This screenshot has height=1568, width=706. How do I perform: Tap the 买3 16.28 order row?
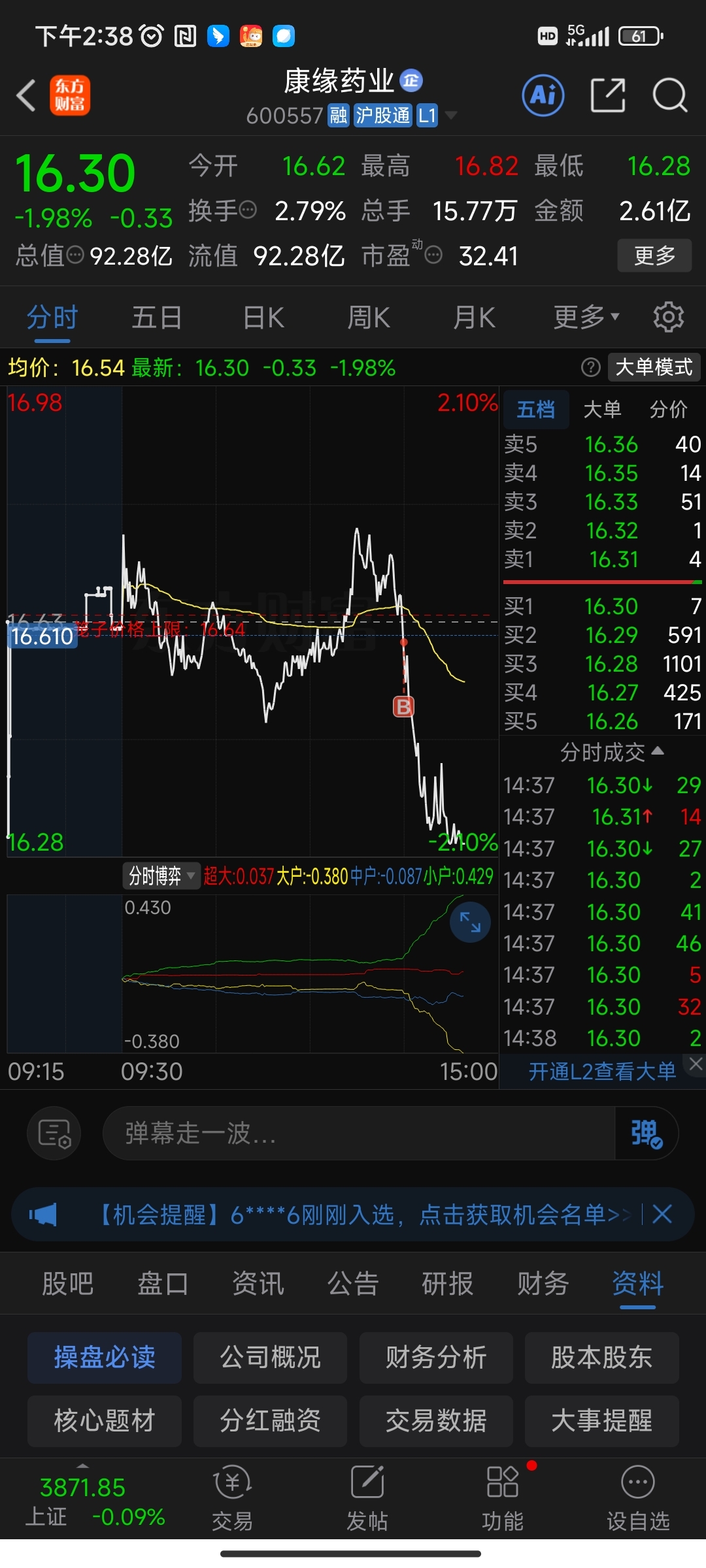[x=603, y=664]
